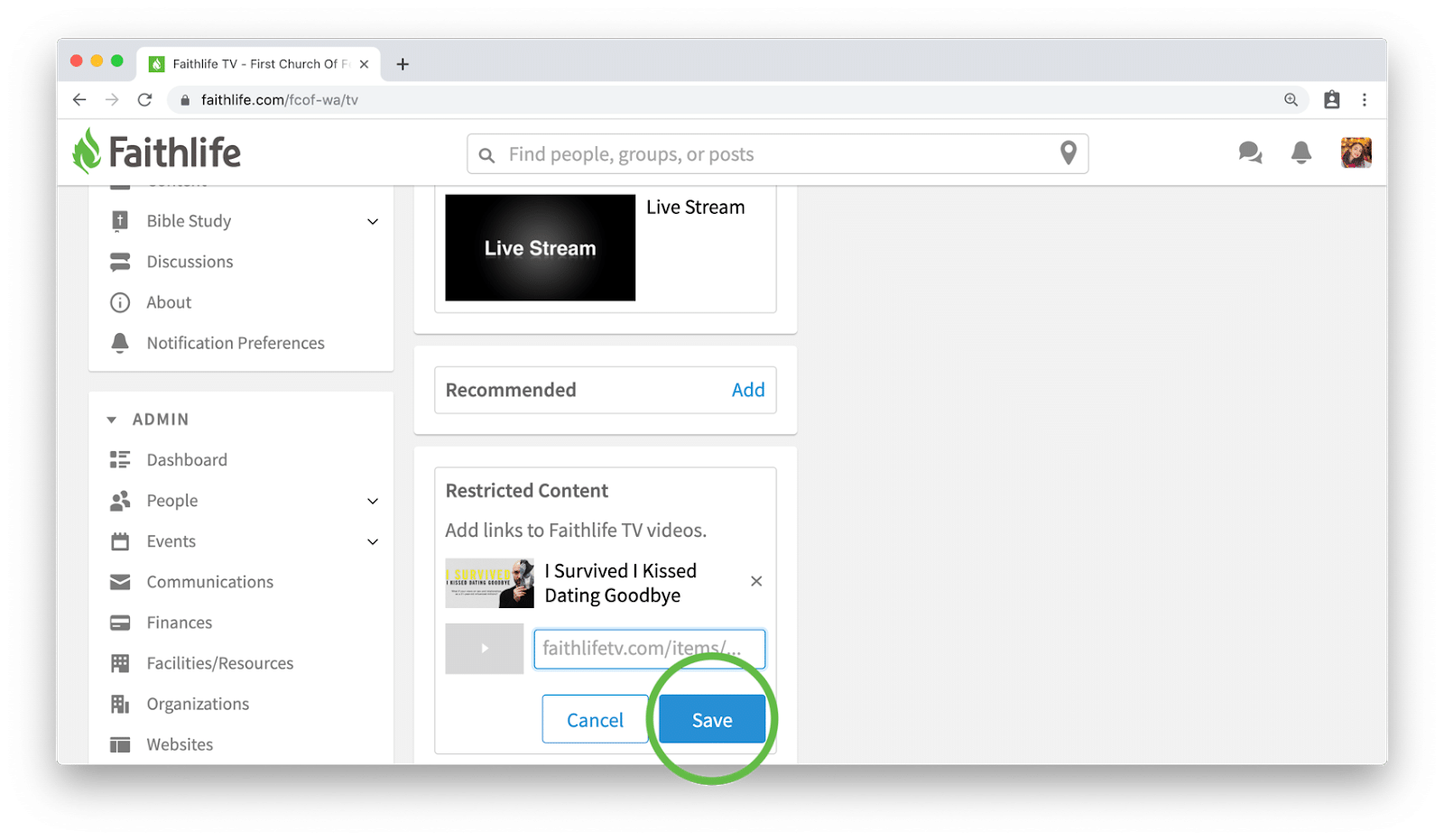This screenshot has height=840, width=1444.
Task: Click Add next to Recommended
Action: 748,390
